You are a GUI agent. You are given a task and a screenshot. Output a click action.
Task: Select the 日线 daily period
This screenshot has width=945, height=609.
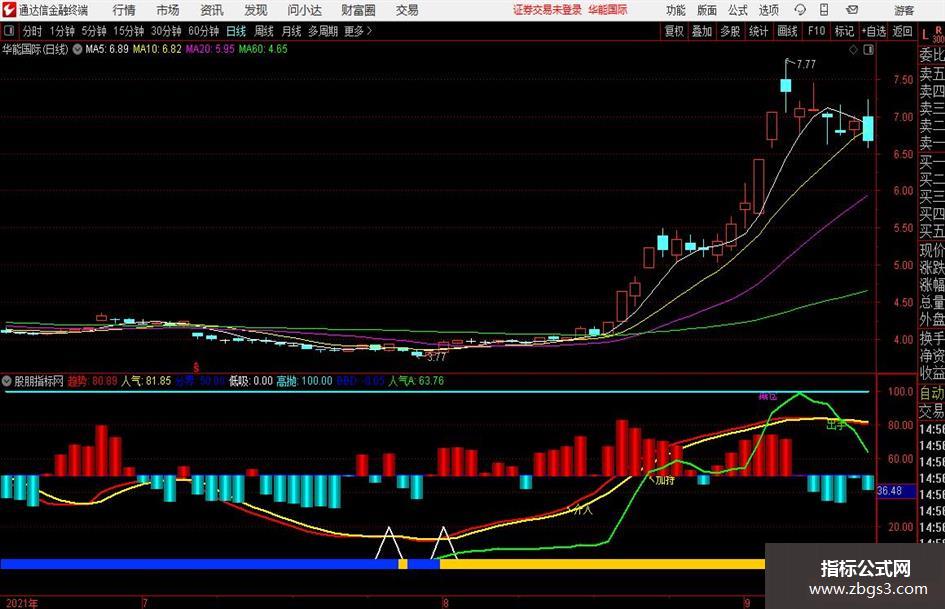pos(236,31)
